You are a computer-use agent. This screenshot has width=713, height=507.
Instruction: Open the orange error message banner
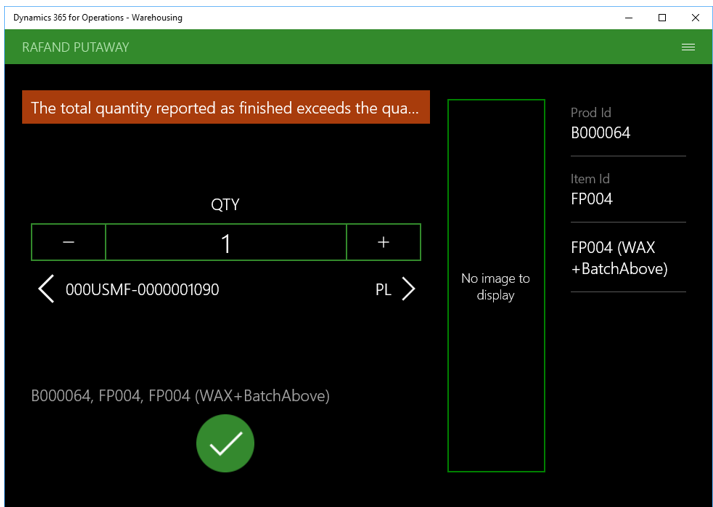(x=226, y=107)
